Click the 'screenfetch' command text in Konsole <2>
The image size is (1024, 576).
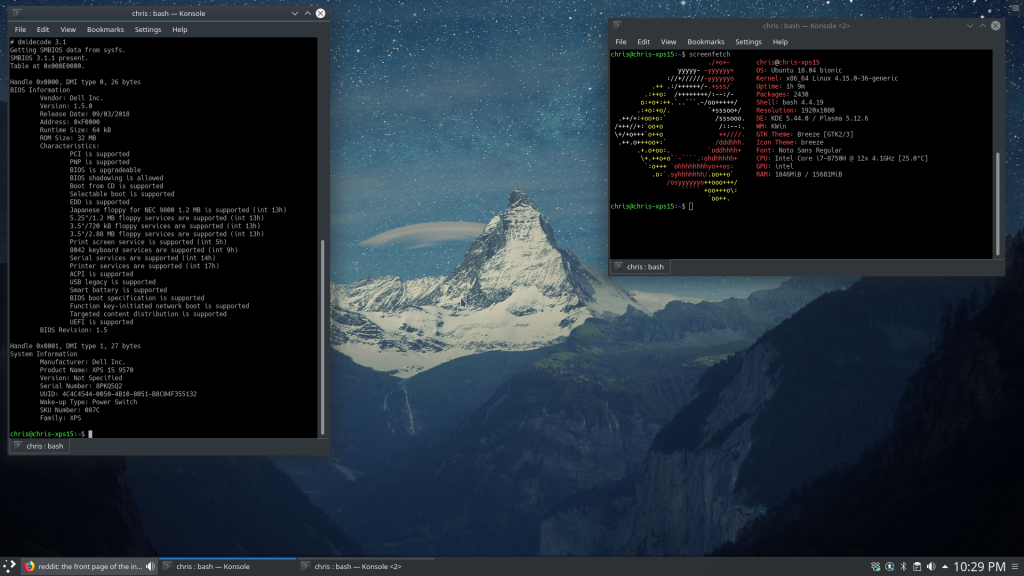[709, 54]
